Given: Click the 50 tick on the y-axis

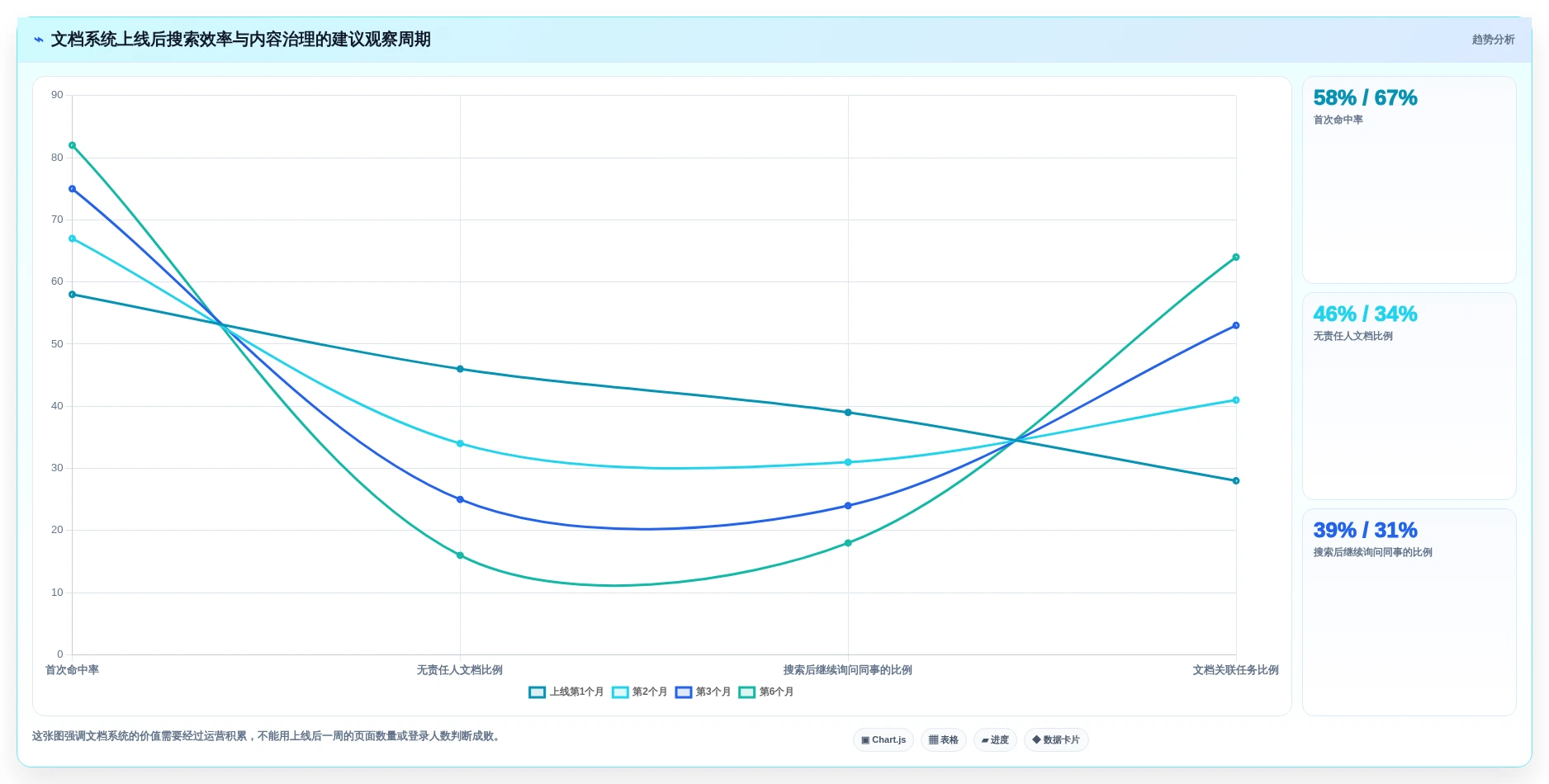Looking at the screenshot, I should click(x=57, y=344).
